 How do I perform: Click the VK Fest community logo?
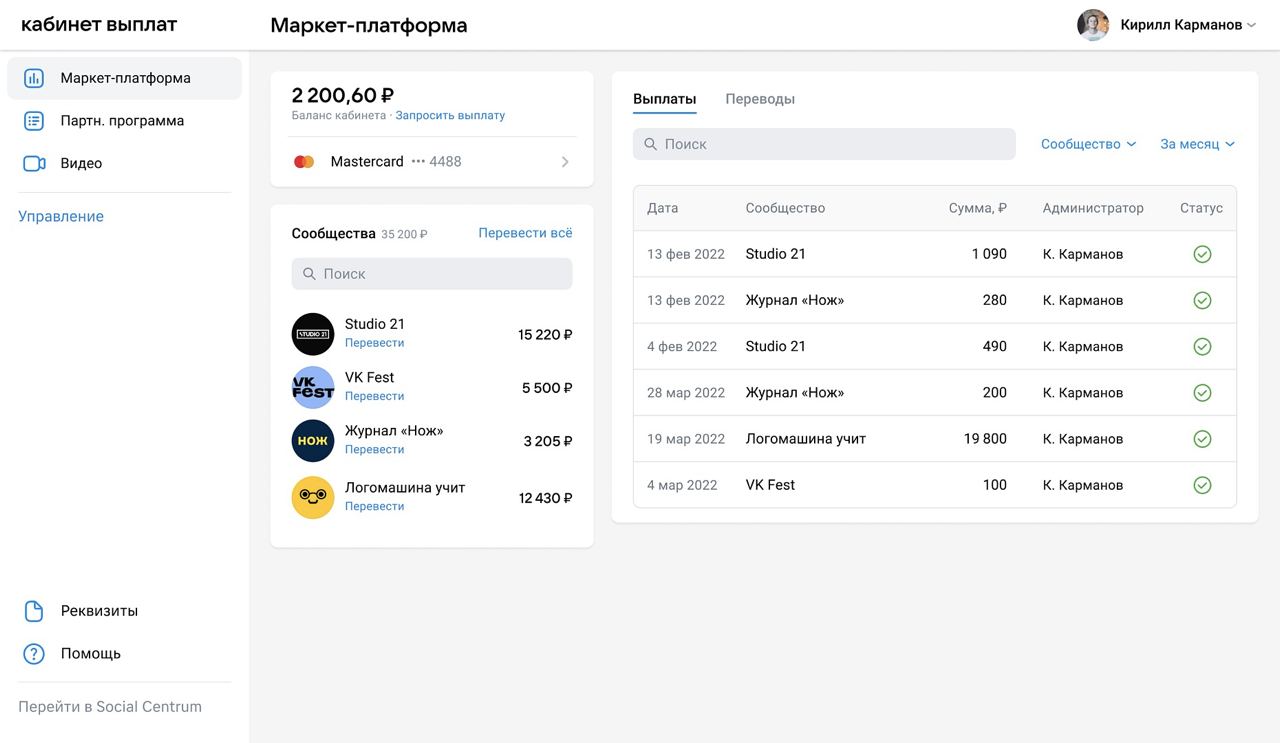click(312, 388)
